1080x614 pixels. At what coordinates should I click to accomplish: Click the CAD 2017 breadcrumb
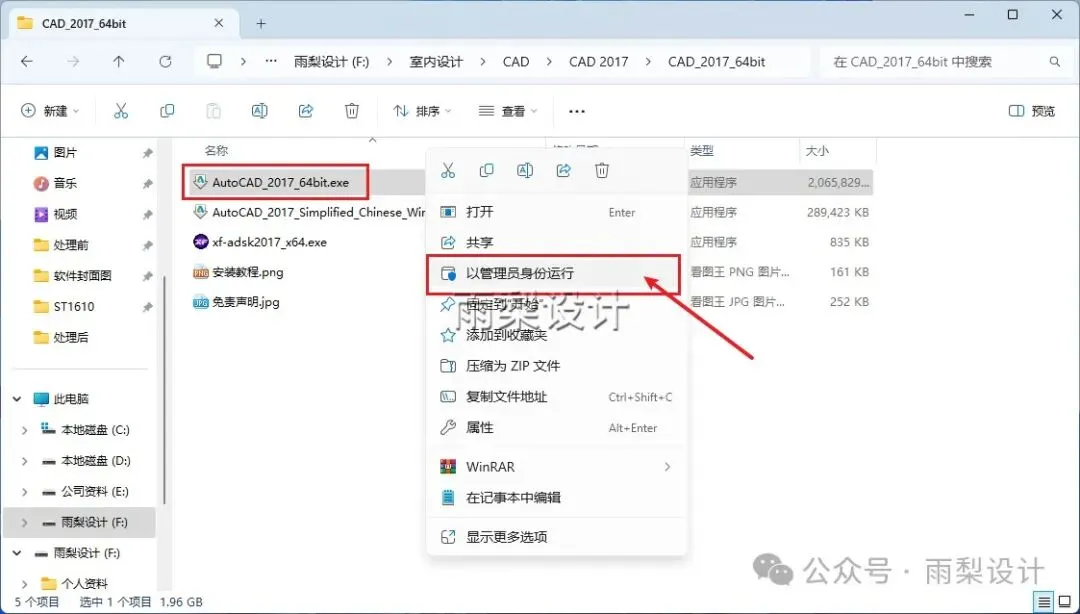tap(599, 61)
